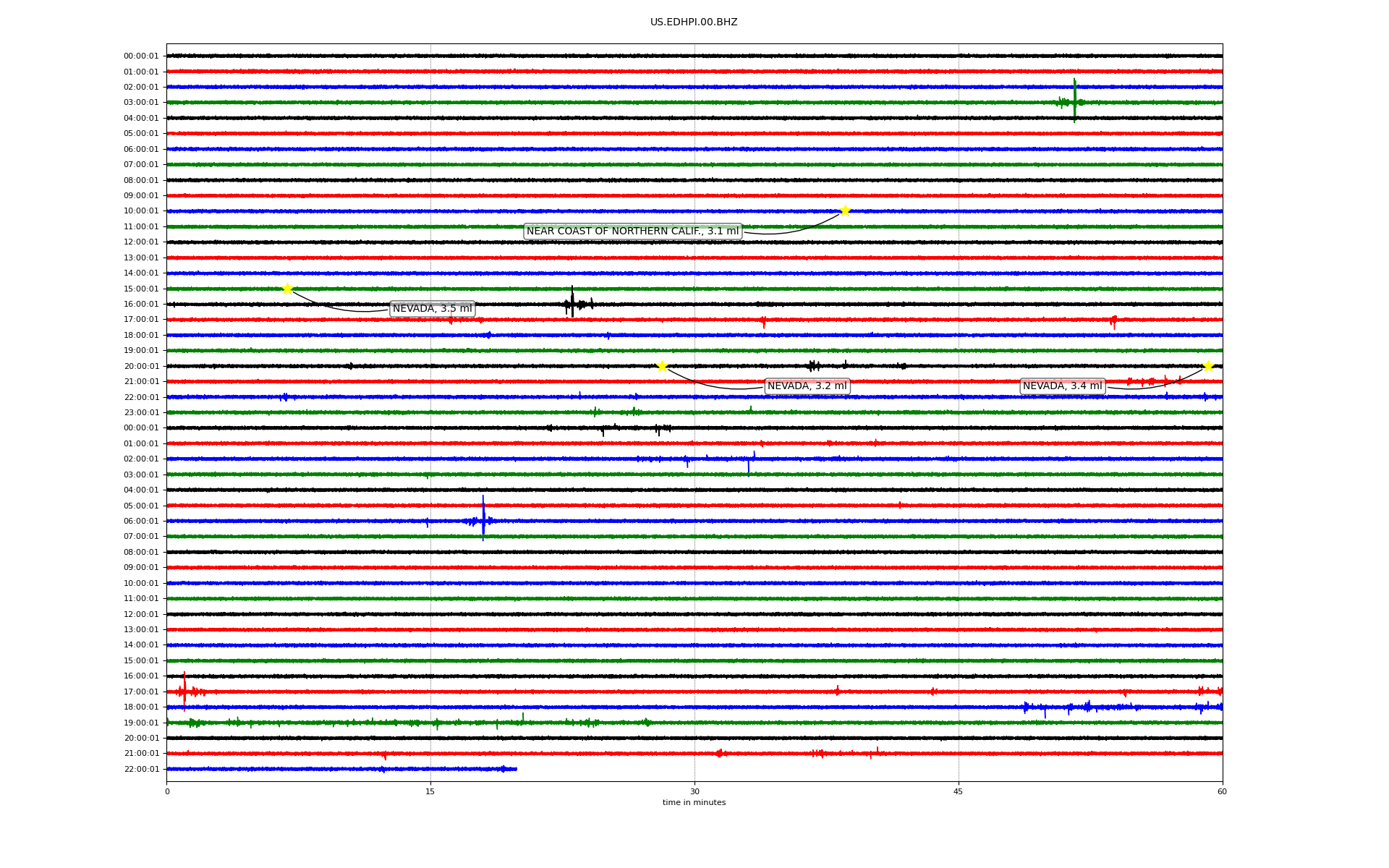Click the 30 tick label on the x-axis

(x=694, y=791)
